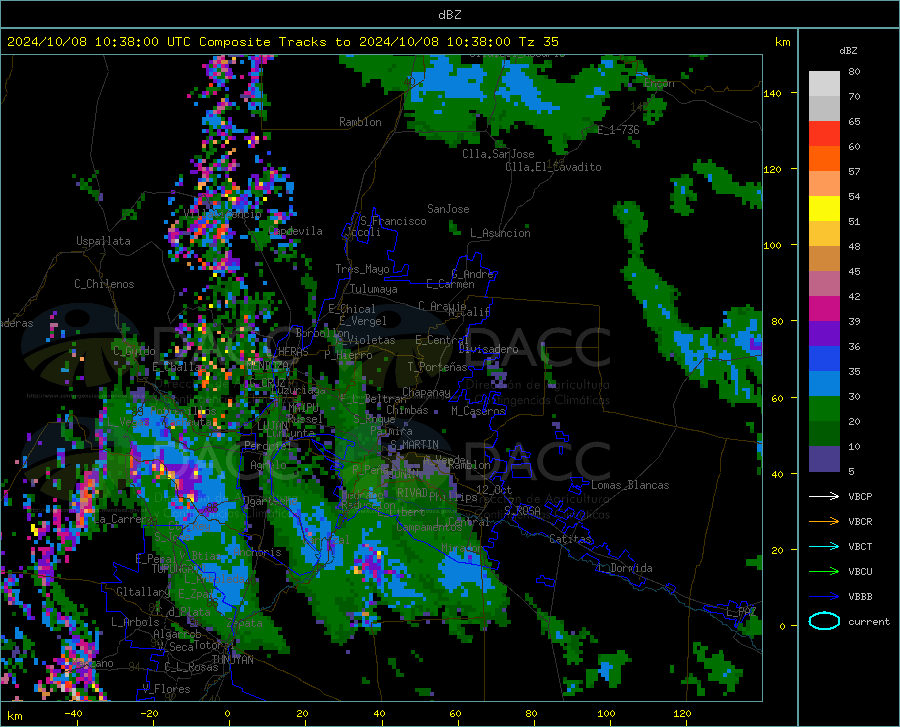The image size is (900, 727).
Task: Click the cyan 'current' ellipse legend icon
Action: (x=824, y=621)
